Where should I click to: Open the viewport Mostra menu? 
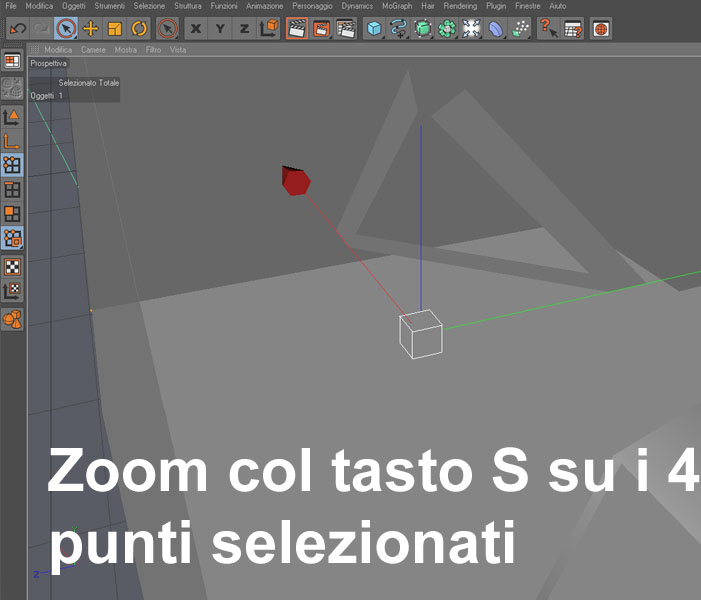[126, 50]
